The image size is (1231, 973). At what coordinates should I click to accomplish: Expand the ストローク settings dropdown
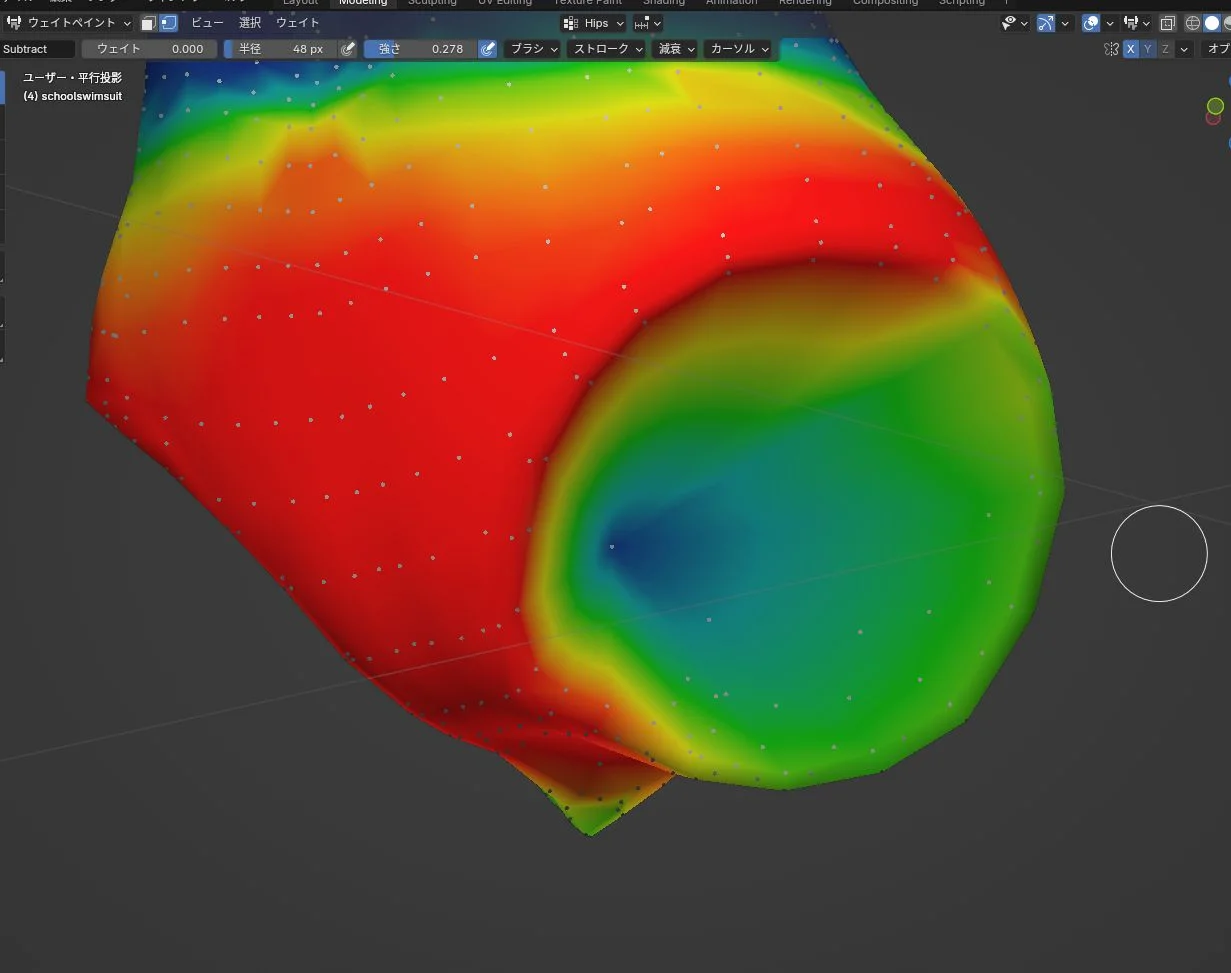pyautogui.click(x=608, y=49)
